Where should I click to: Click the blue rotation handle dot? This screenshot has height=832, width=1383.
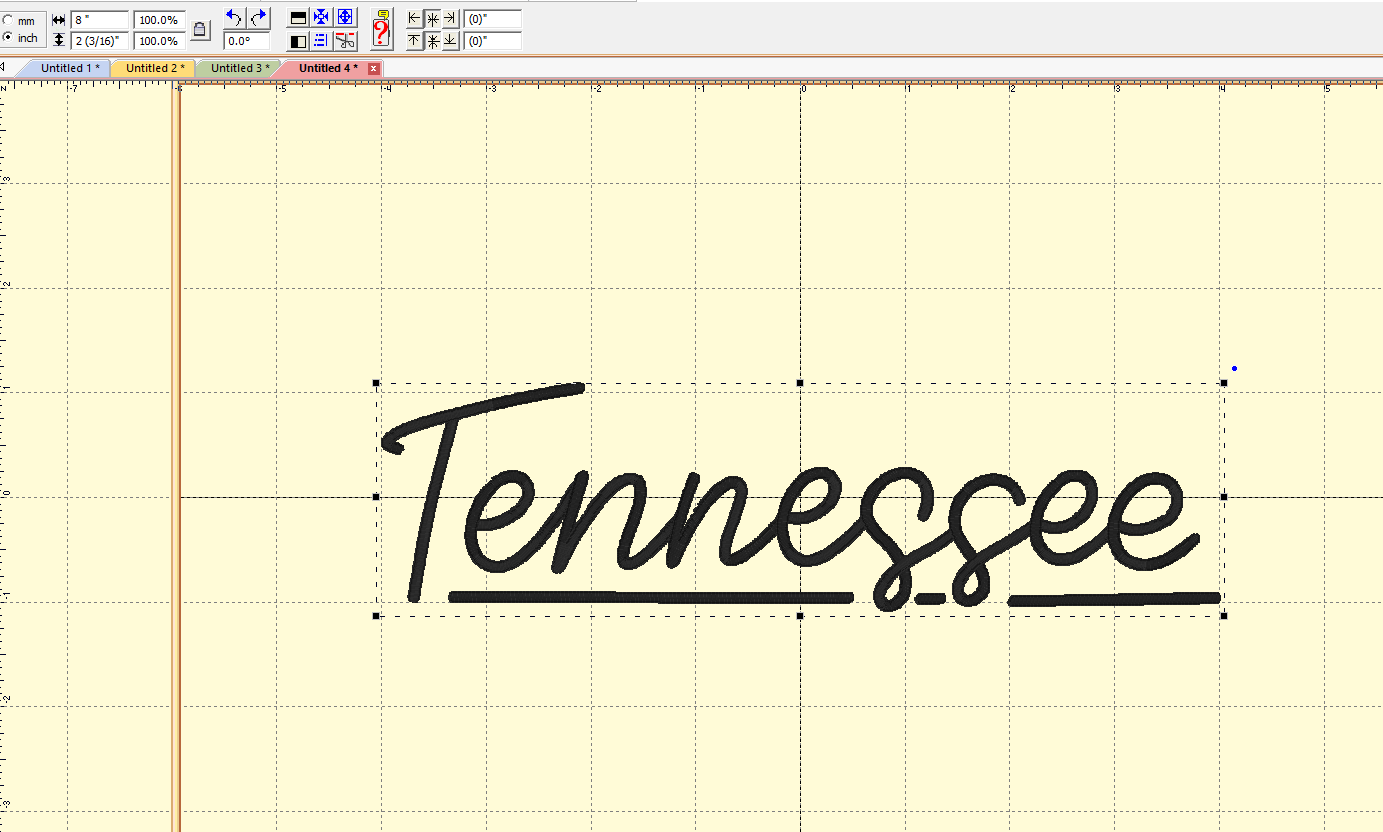(x=1235, y=369)
